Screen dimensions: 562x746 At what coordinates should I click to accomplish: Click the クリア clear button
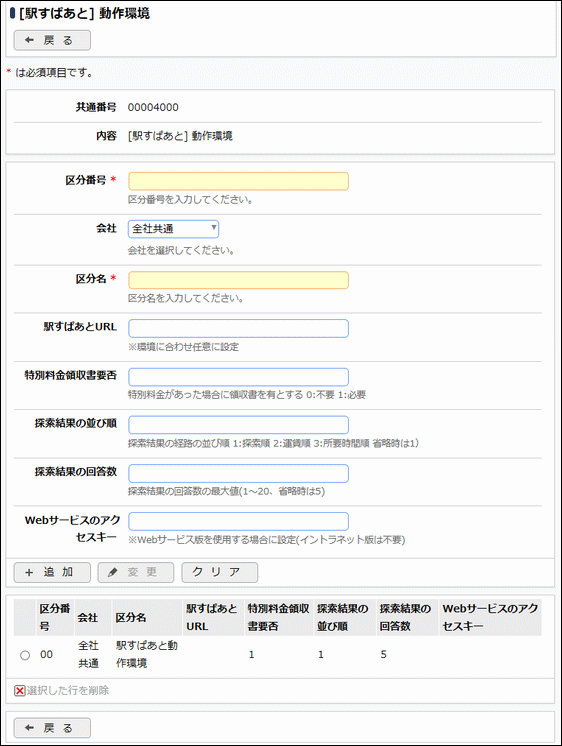(x=219, y=572)
